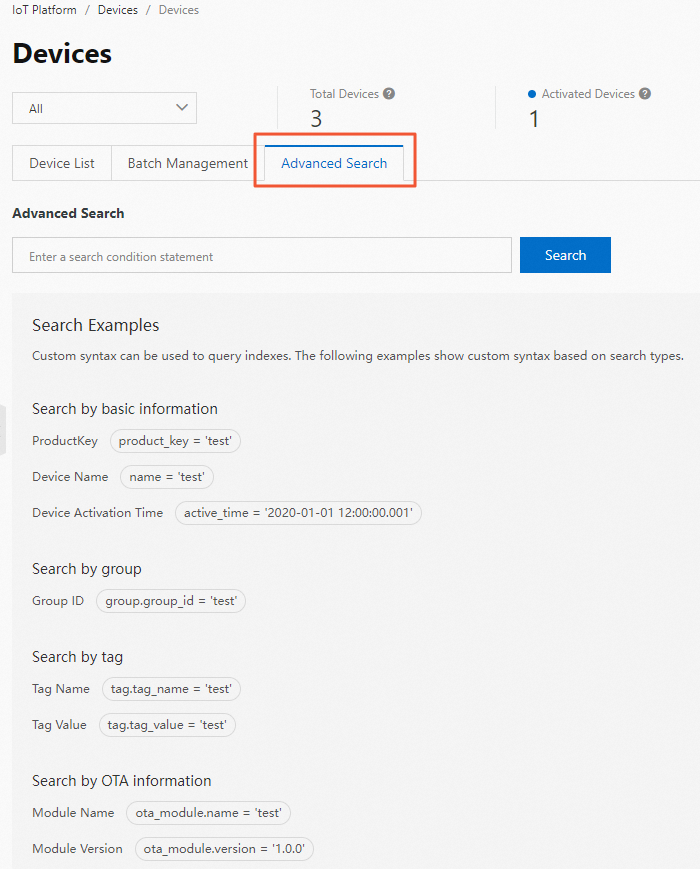Use the group.group_id = 'test' example

click(x=171, y=601)
